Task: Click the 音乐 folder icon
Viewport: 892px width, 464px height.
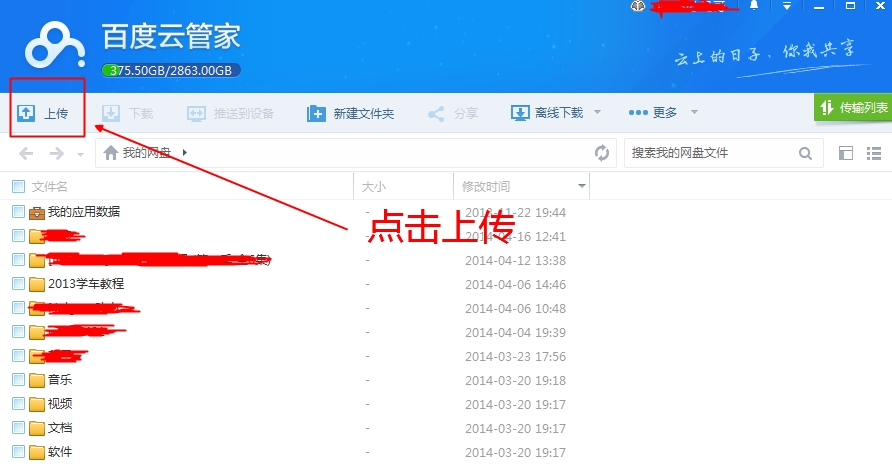Action: [x=37, y=380]
